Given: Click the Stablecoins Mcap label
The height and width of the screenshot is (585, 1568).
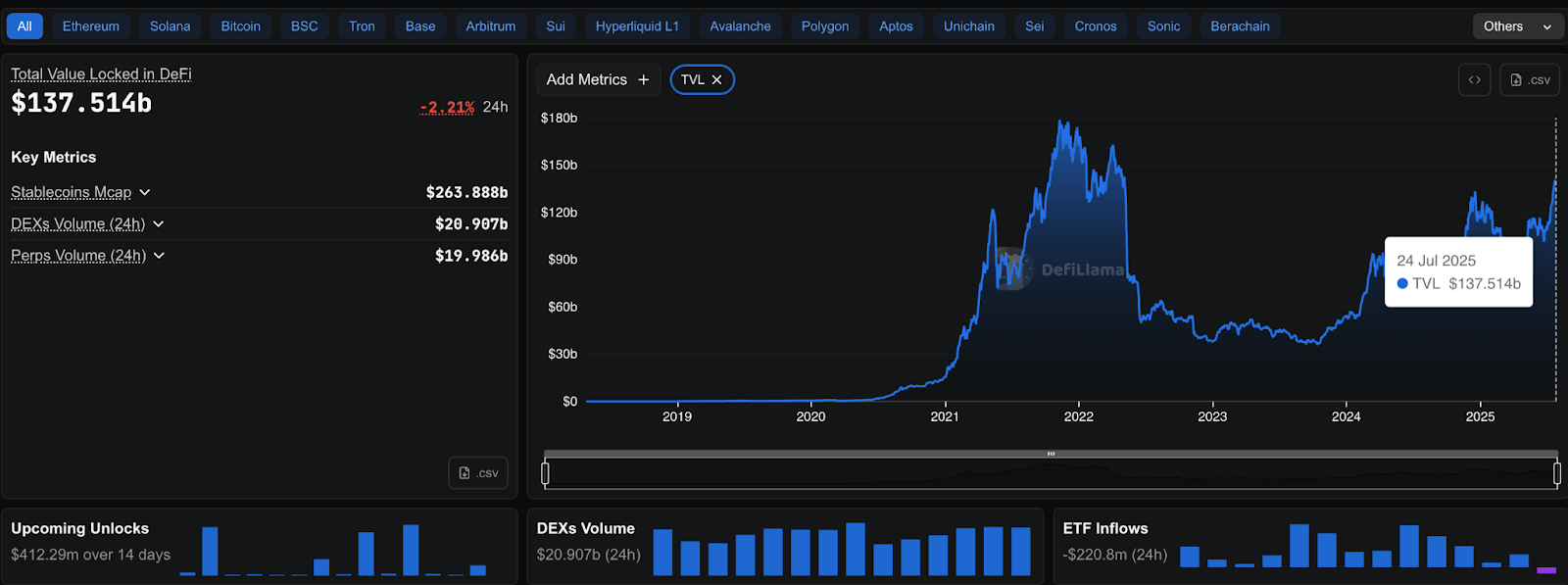Looking at the screenshot, I should (71, 192).
